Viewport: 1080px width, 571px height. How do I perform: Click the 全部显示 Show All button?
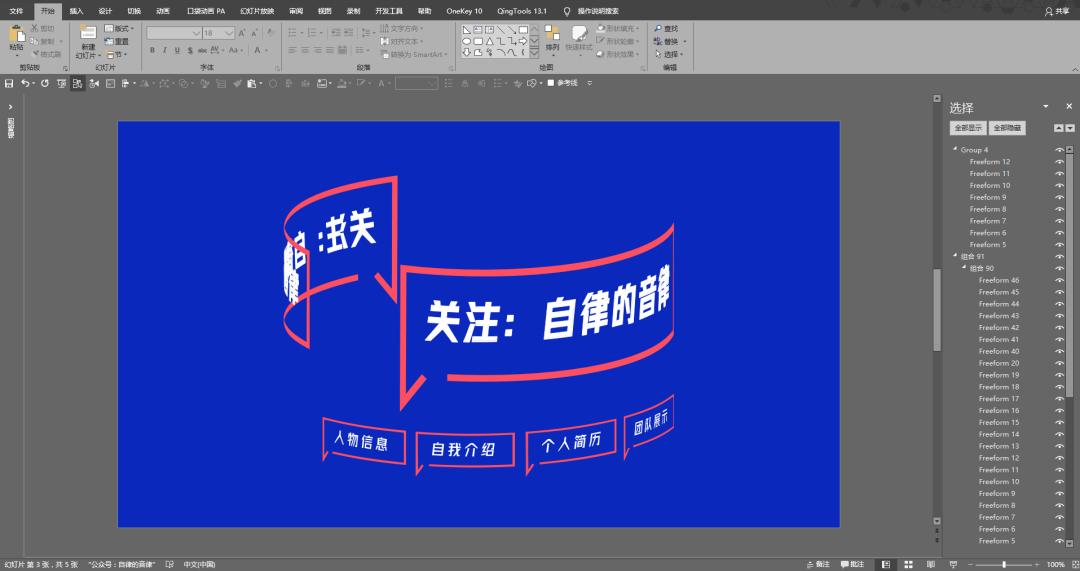coord(968,128)
